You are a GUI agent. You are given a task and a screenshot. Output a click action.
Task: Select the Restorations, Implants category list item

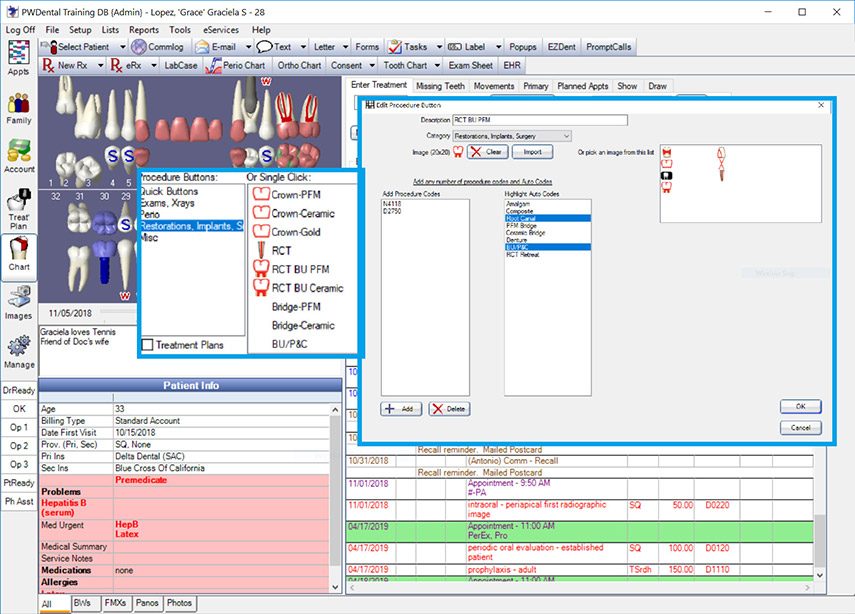pyautogui.click(x=191, y=226)
